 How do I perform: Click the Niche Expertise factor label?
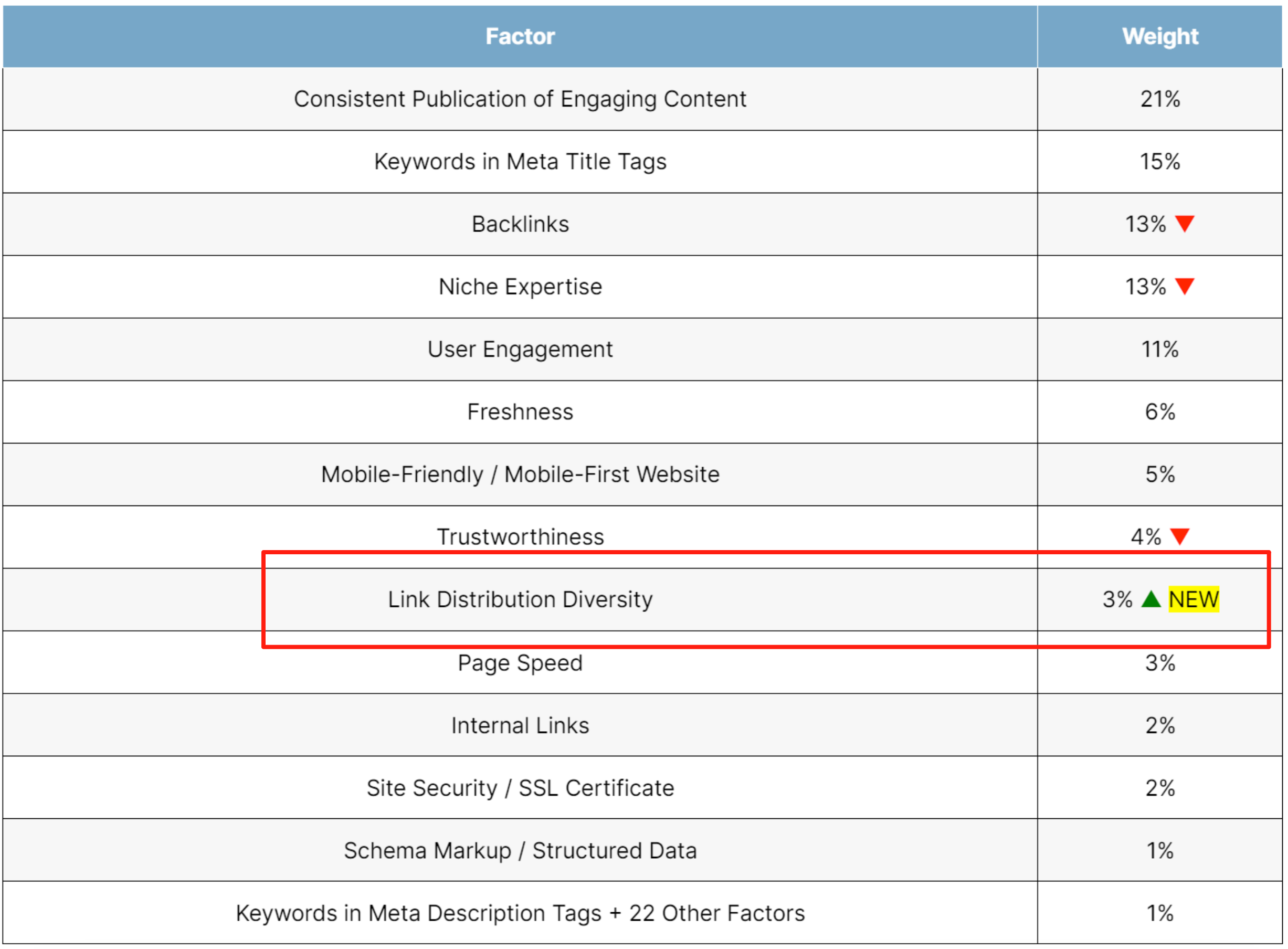pyautogui.click(x=519, y=287)
